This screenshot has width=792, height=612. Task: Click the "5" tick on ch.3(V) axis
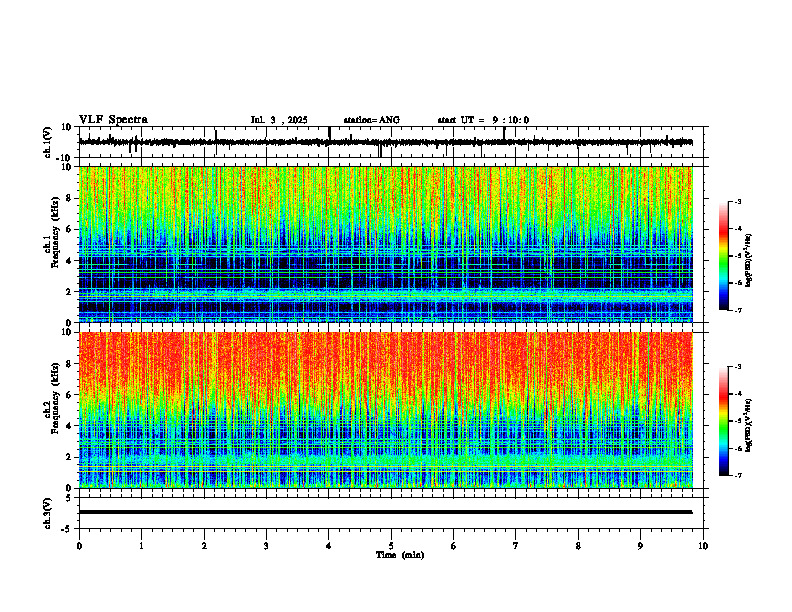click(70, 498)
